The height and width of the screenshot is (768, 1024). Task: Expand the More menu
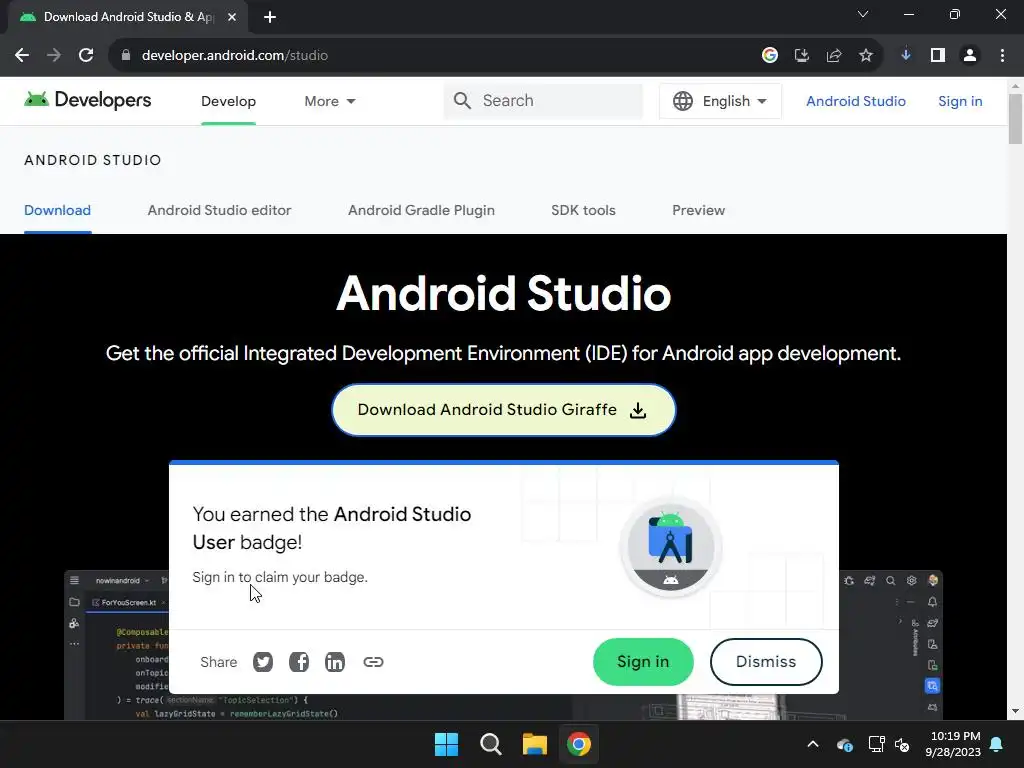tap(330, 101)
